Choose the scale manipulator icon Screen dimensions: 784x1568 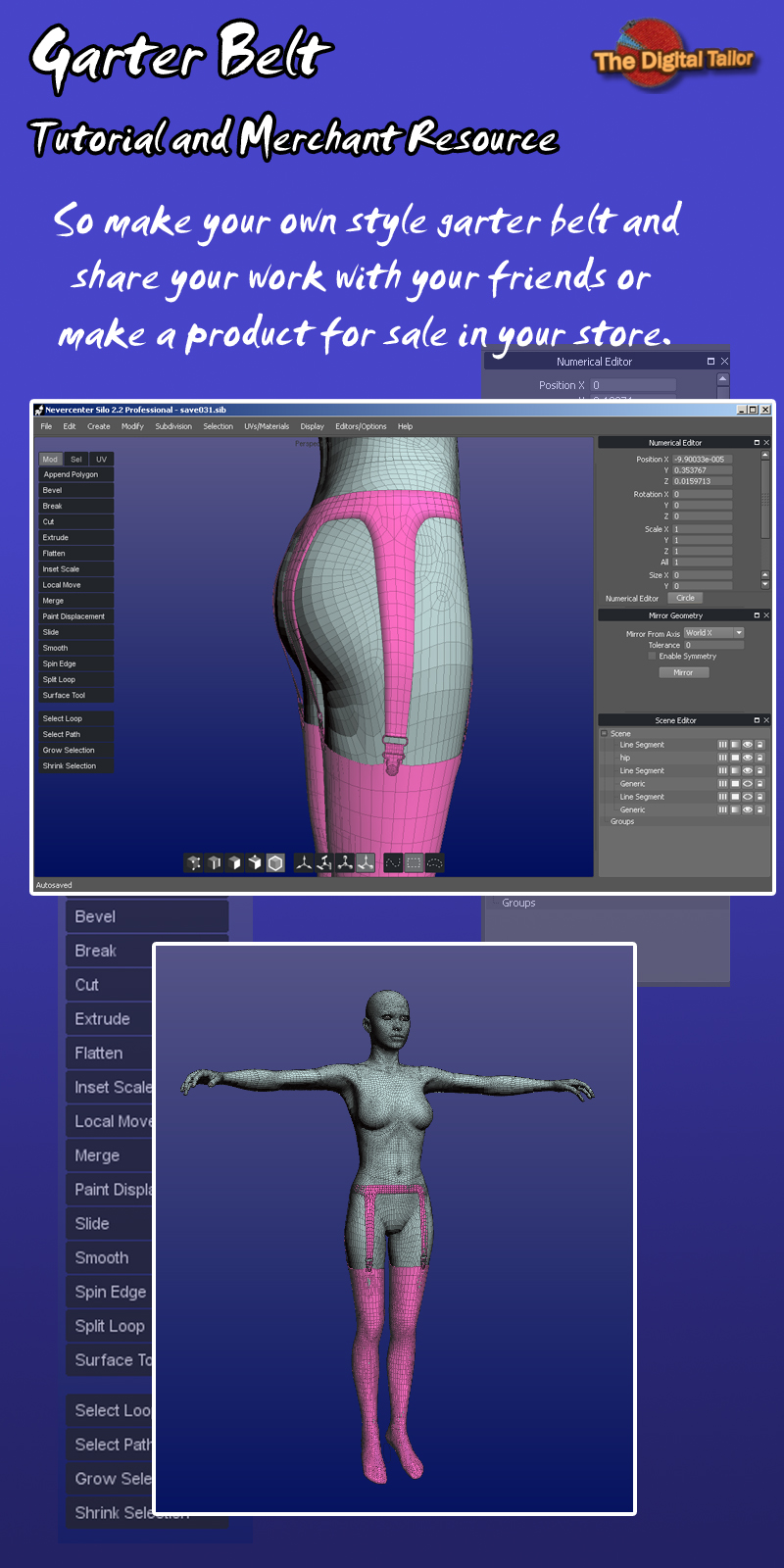coord(345,862)
